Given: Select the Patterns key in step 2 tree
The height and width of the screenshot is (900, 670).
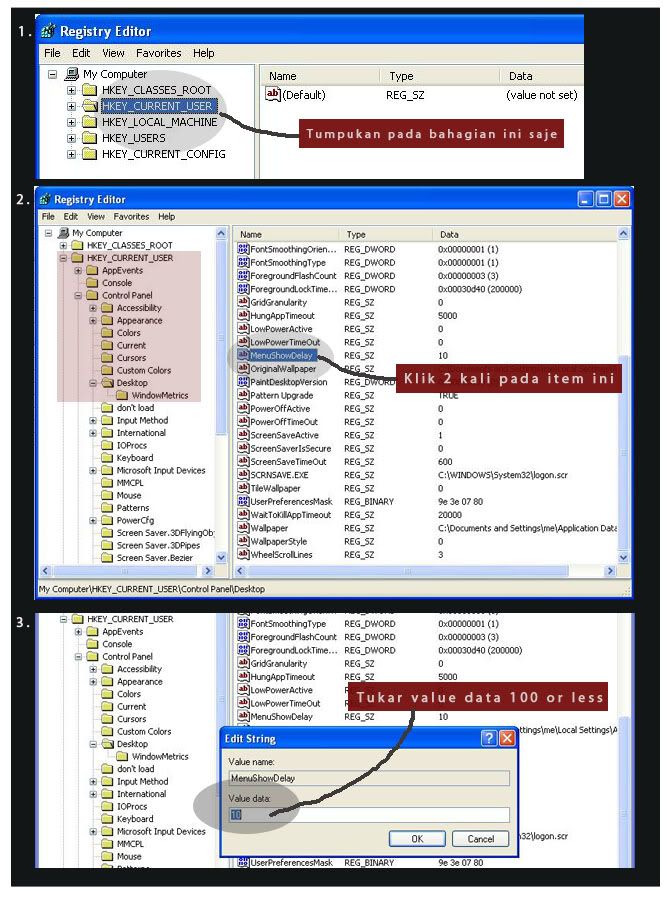Looking at the screenshot, I should click(x=133, y=508).
